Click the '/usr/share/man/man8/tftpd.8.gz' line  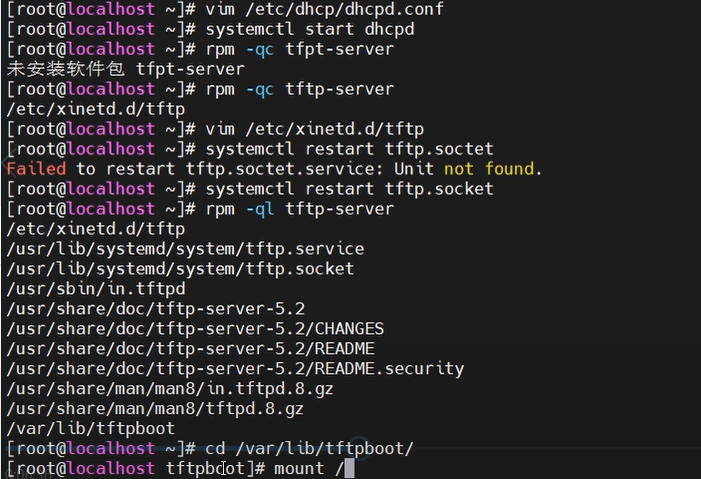coord(155,409)
